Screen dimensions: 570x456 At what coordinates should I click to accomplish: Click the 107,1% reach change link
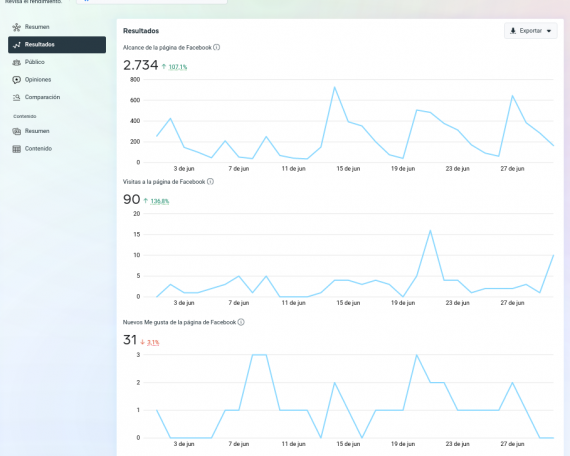point(178,67)
